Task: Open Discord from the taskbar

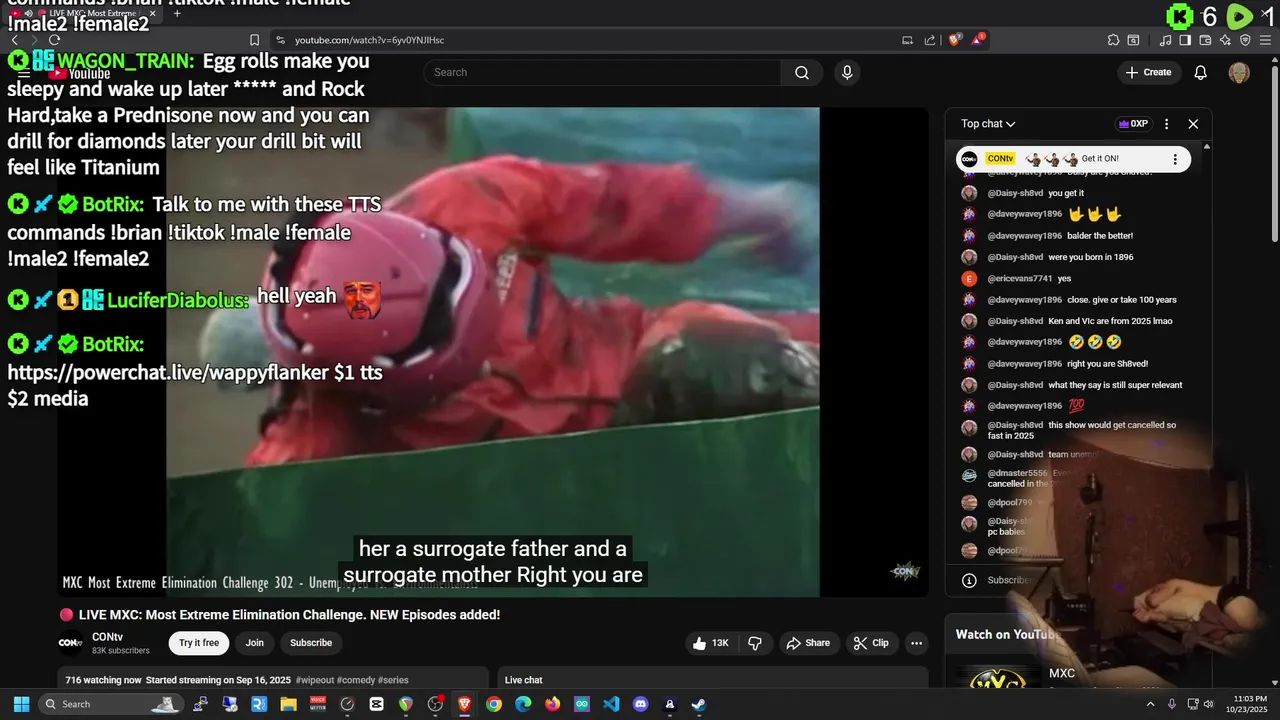Action: [641, 704]
